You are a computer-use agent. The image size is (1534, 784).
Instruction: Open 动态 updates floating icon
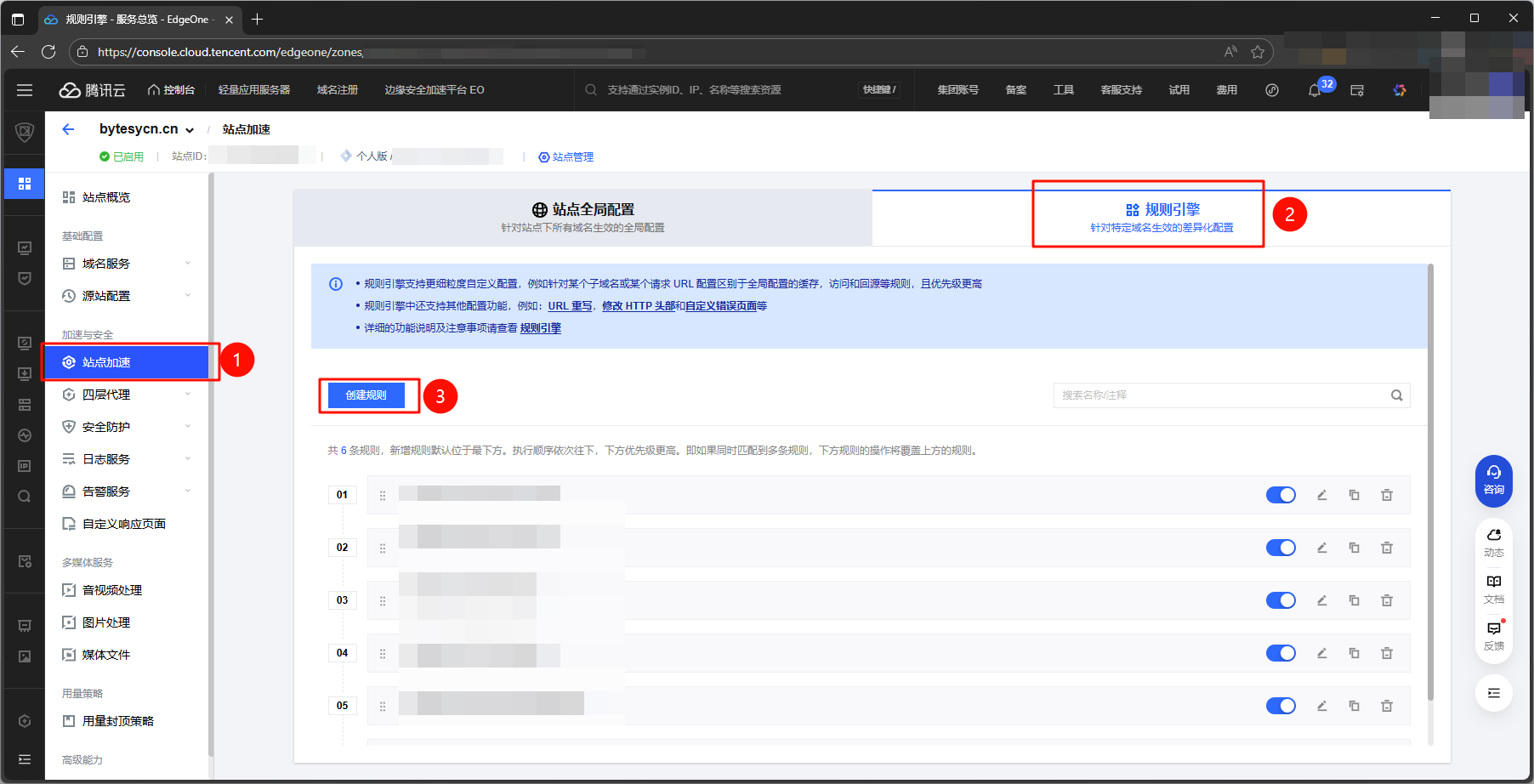click(x=1494, y=542)
